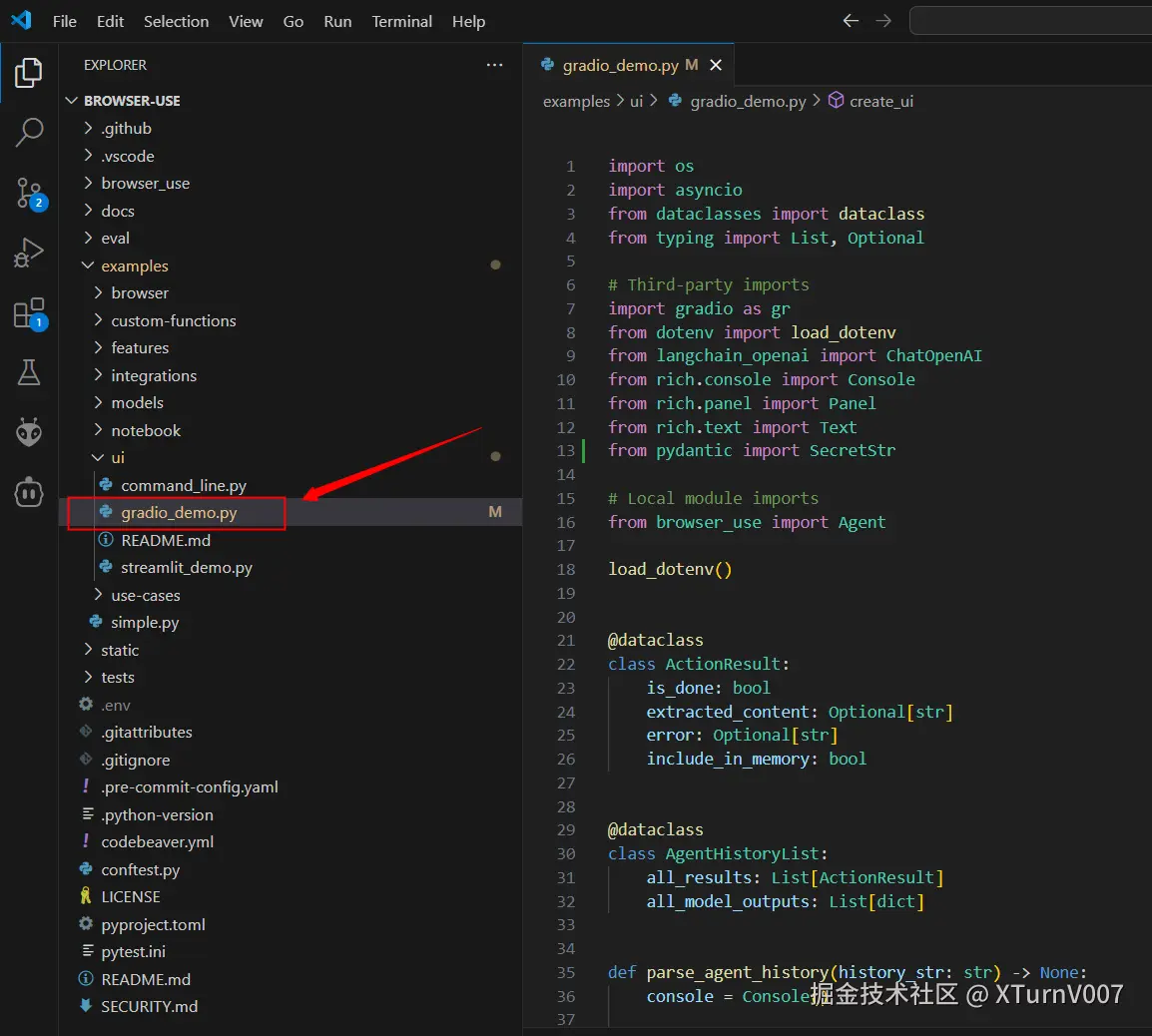Screen dimensions: 1152x1036
Task: Click the alien-face extension icon in activity bar
Action: 28,431
